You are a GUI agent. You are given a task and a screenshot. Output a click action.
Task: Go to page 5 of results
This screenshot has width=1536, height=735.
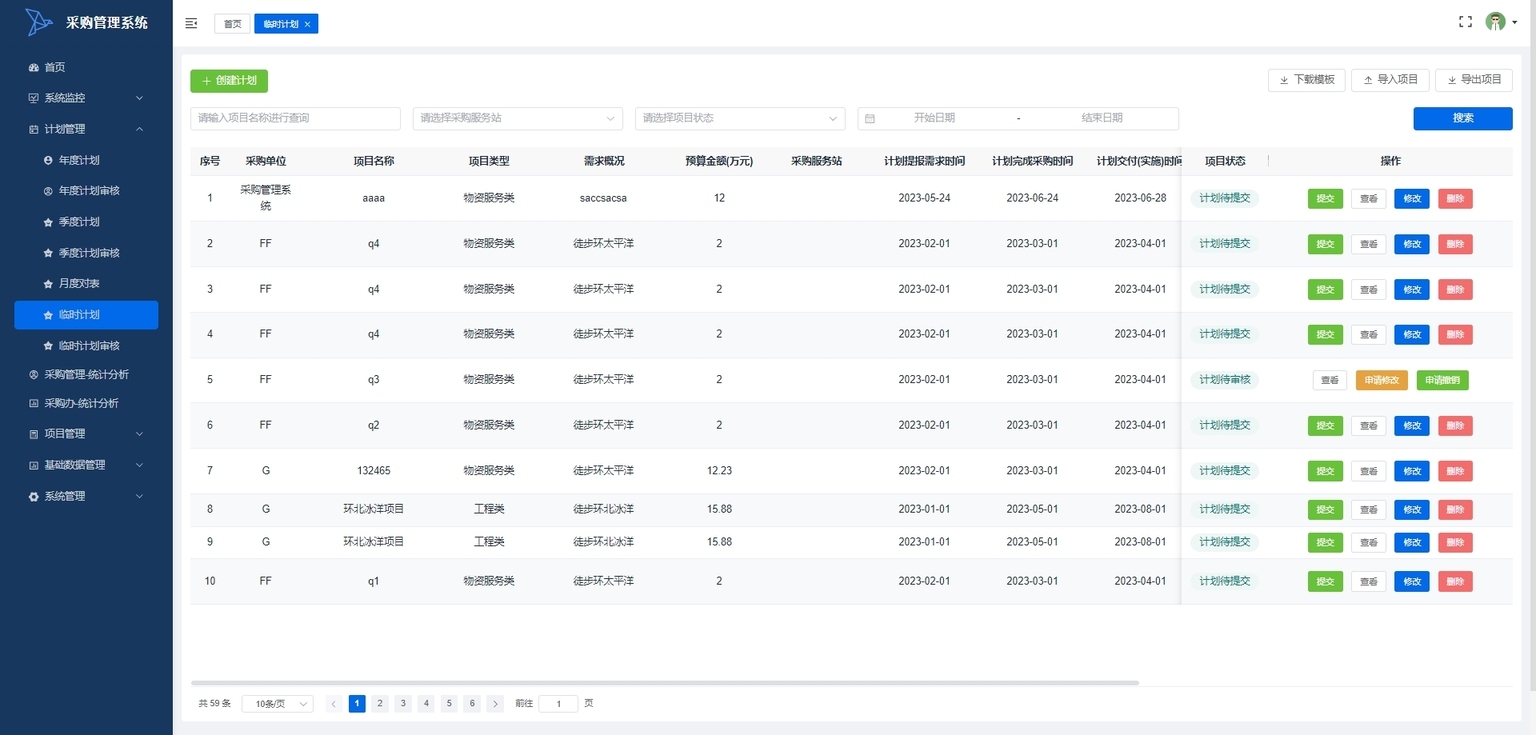tap(449, 704)
